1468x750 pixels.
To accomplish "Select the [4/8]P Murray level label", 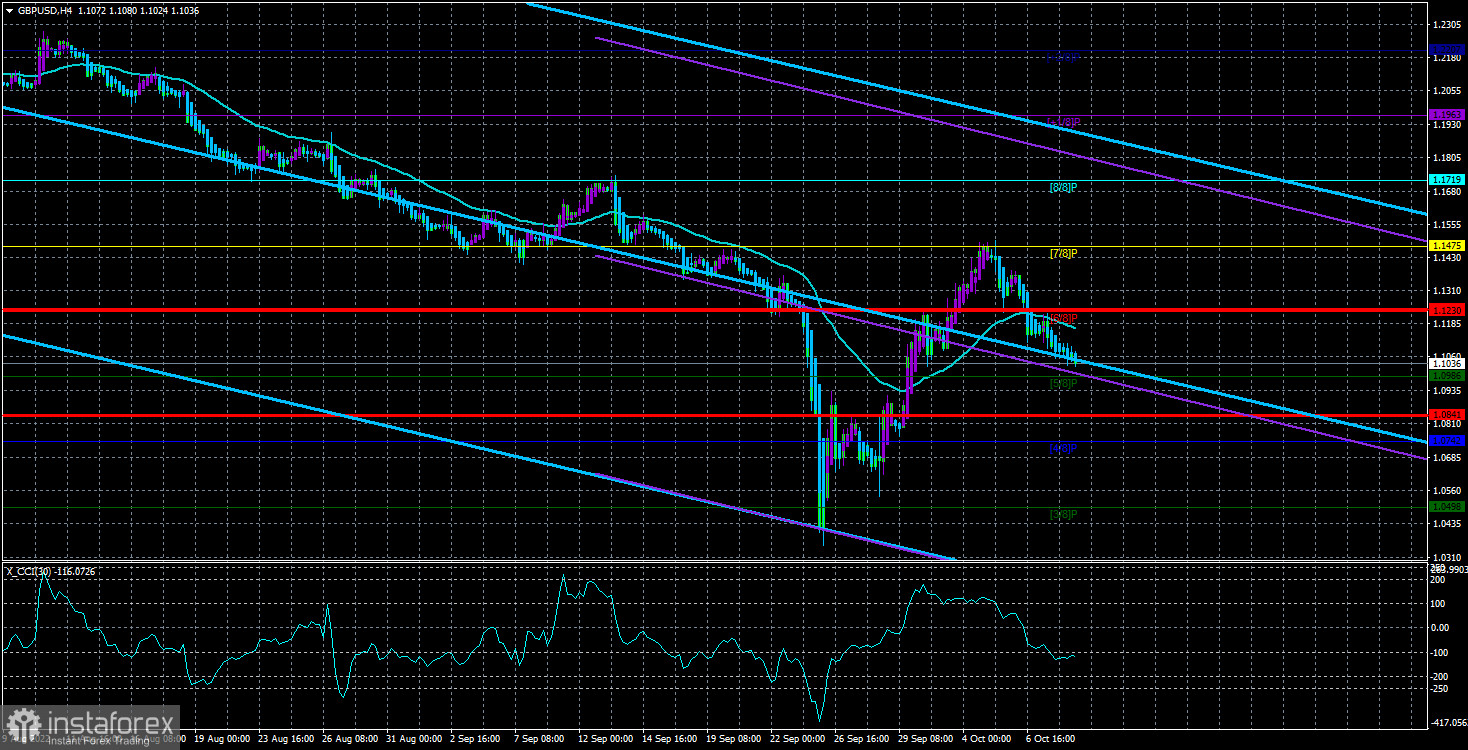I will pyautogui.click(x=1063, y=448).
